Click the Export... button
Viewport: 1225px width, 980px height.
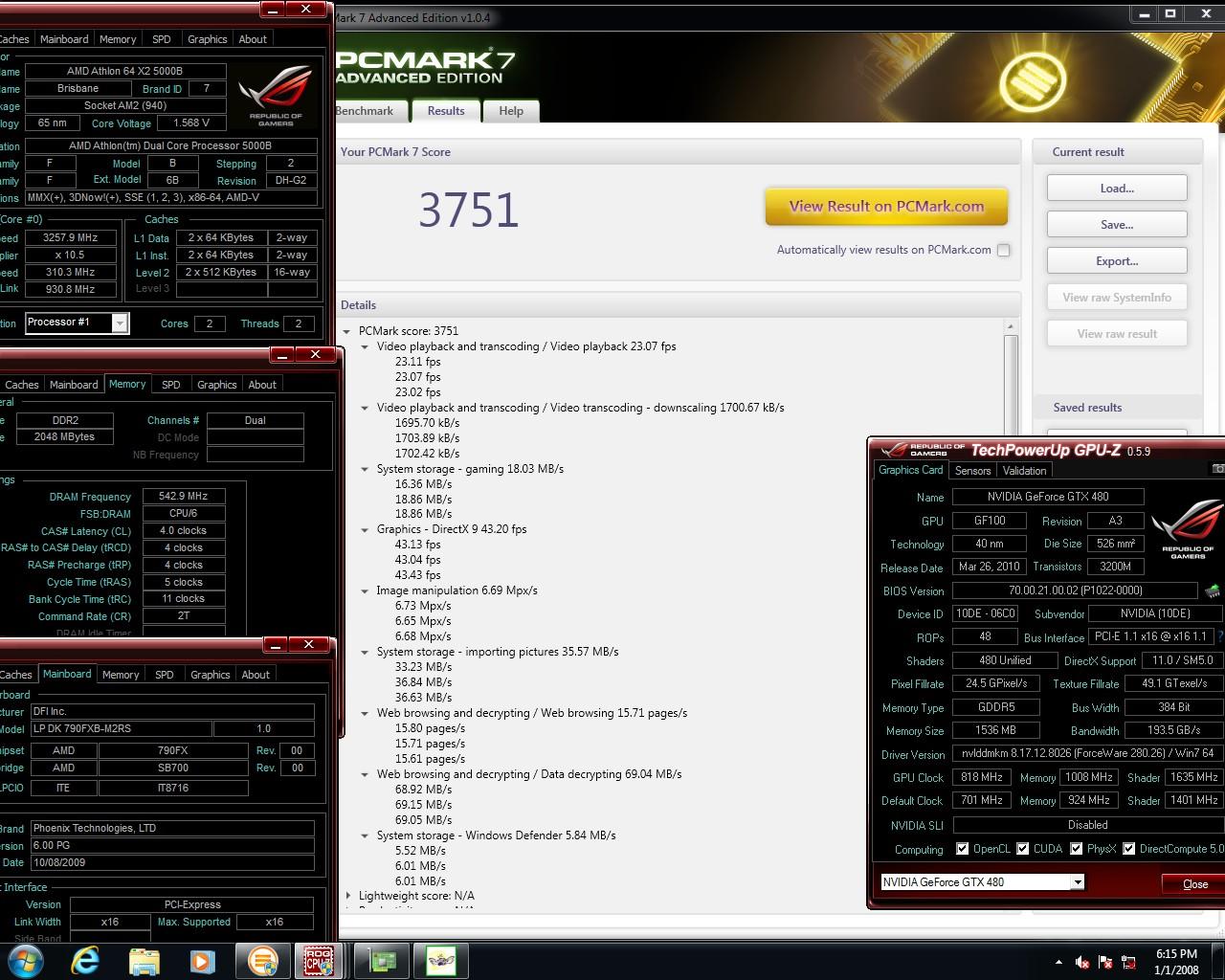[x=1117, y=261]
